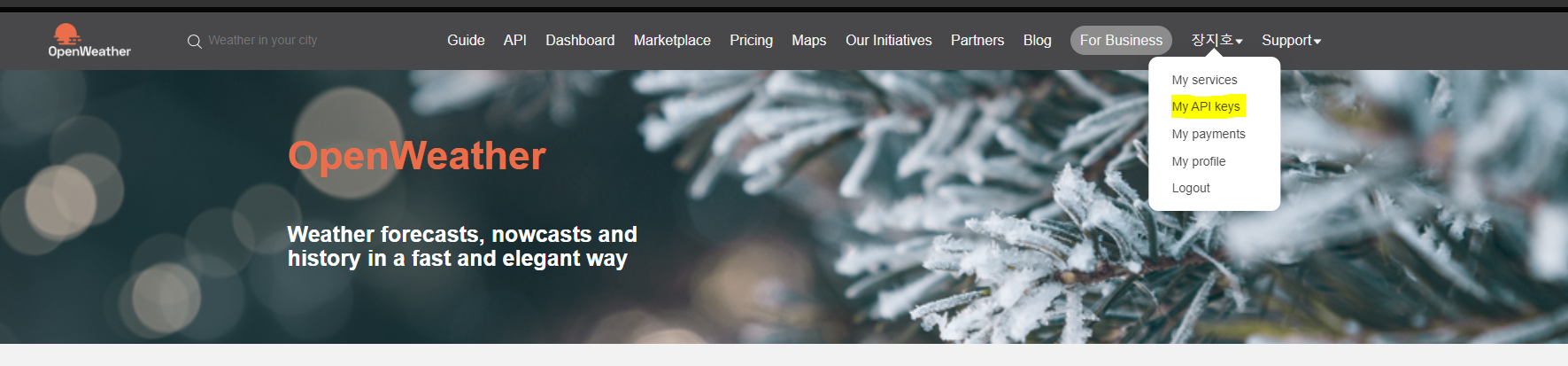Open Our Initiatives page
Image resolution: width=1568 pixels, height=366 pixels.
click(889, 41)
